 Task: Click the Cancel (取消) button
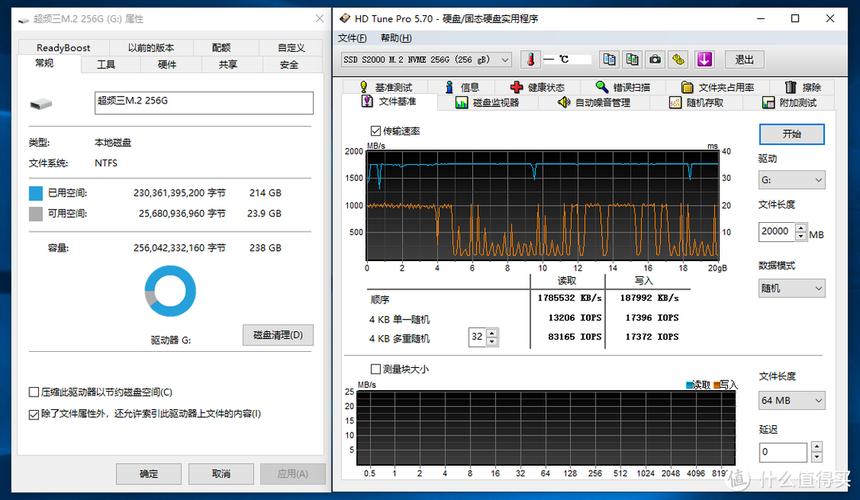click(221, 474)
